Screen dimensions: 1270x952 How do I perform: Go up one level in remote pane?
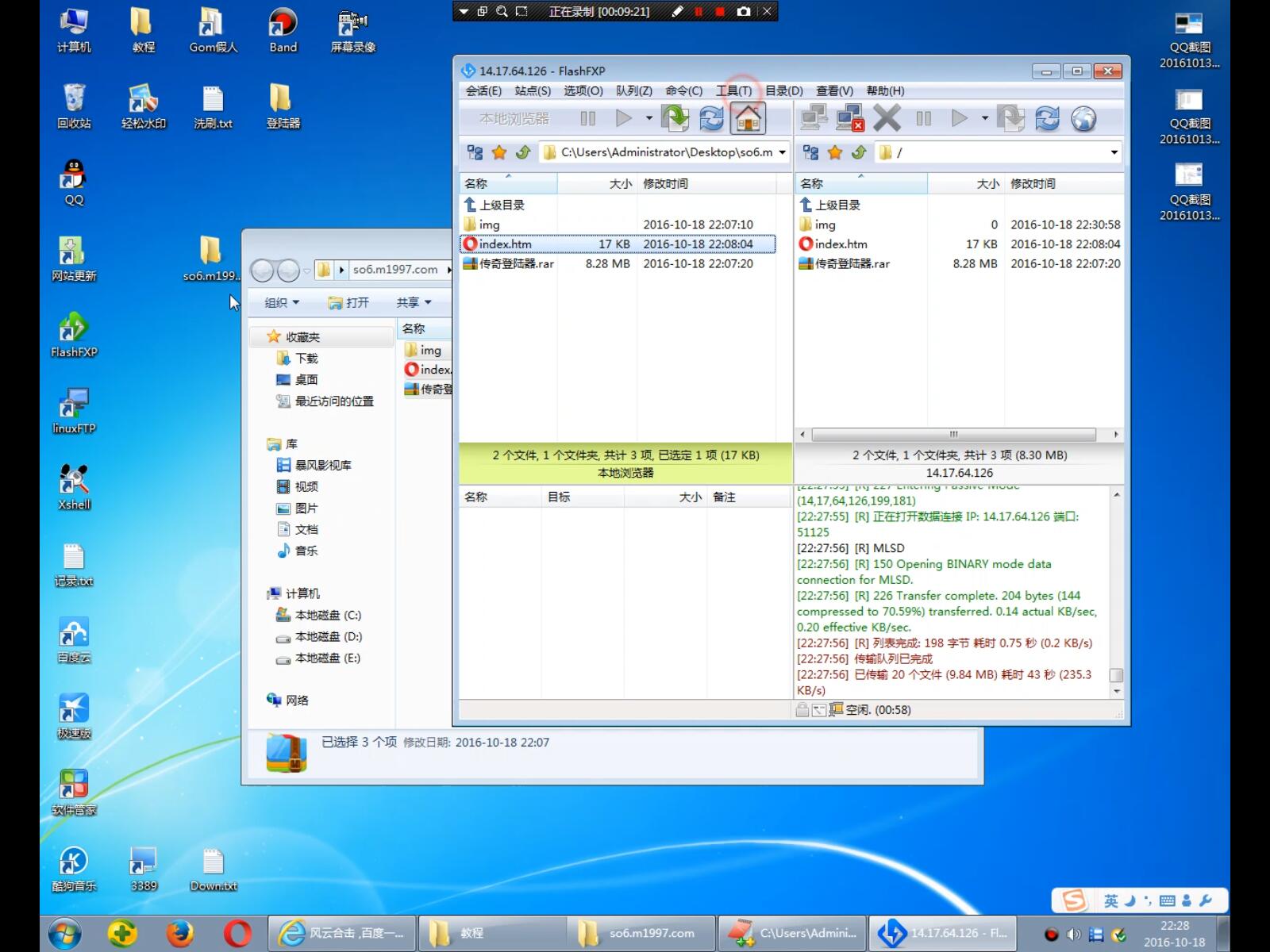[x=858, y=152]
